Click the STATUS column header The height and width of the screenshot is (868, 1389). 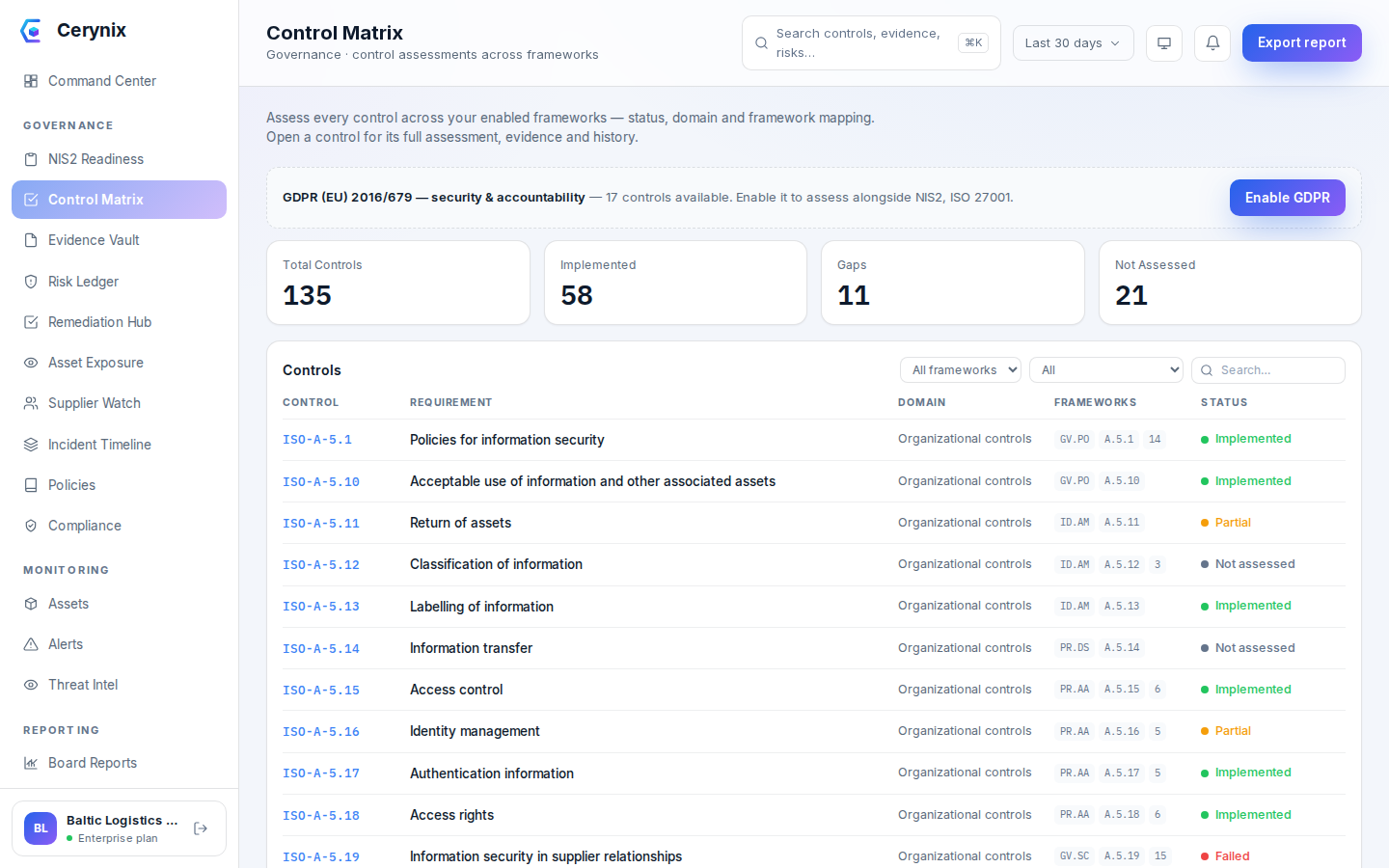coord(1224,402)
